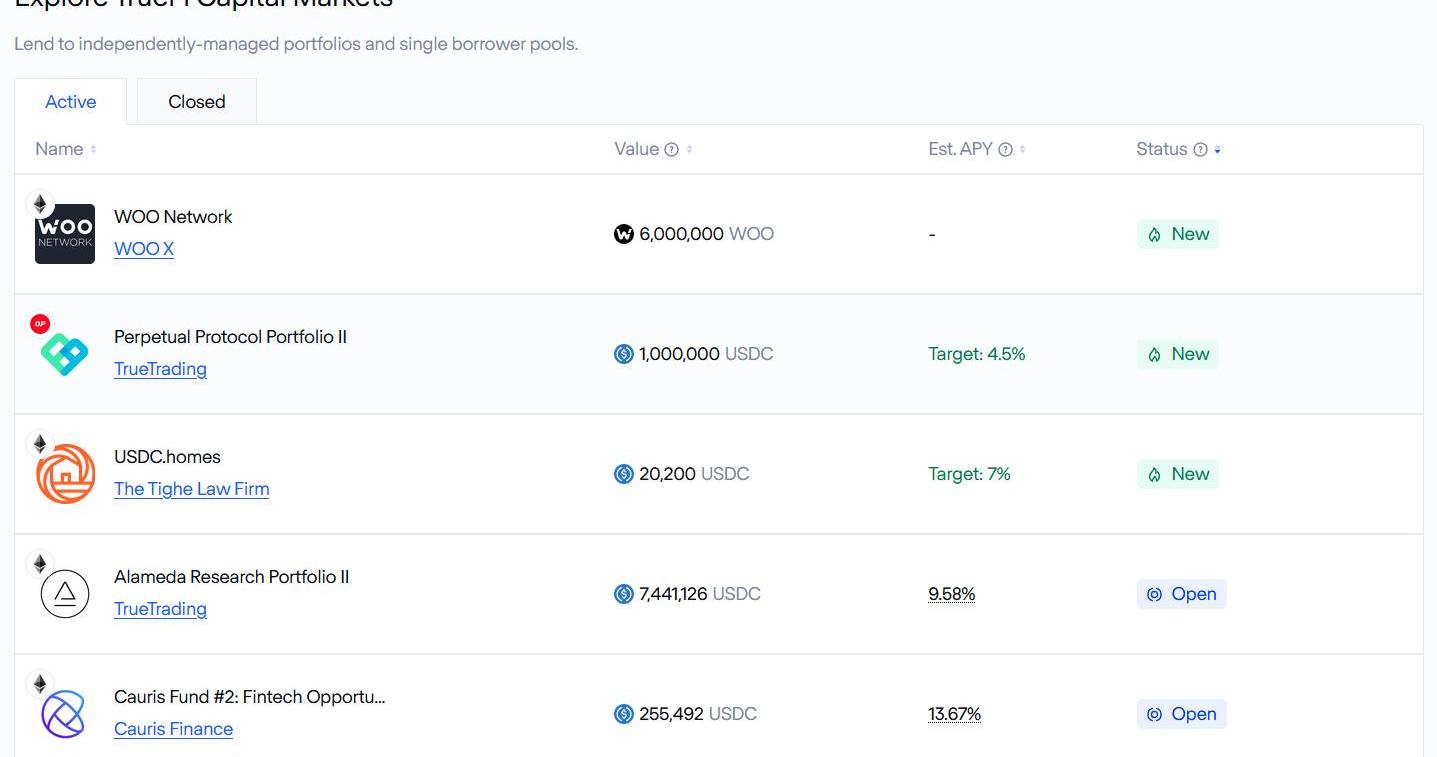Click the WOO Network logo icon
This screenshot has height=757, width=1437.
pos(65,234)
